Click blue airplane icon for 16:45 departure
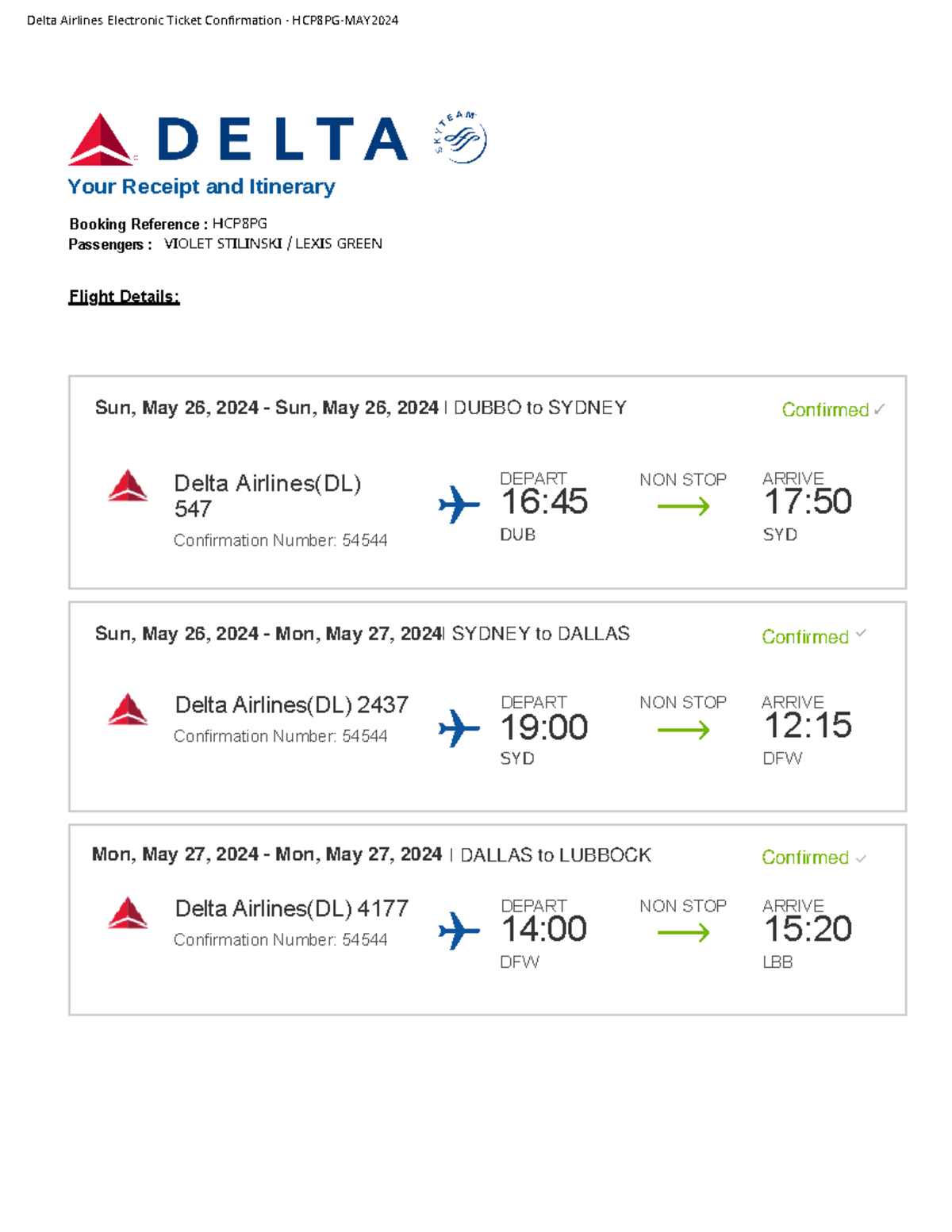This screenshot has height=1232, width=952. click(x=459, y=505)
